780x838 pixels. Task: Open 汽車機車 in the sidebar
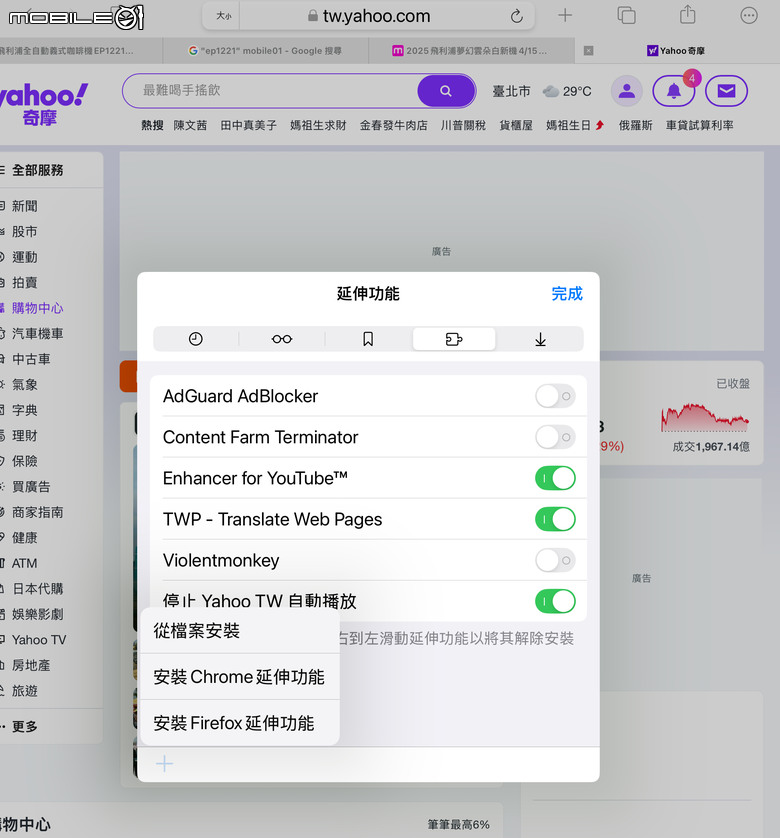click(37, 333)
